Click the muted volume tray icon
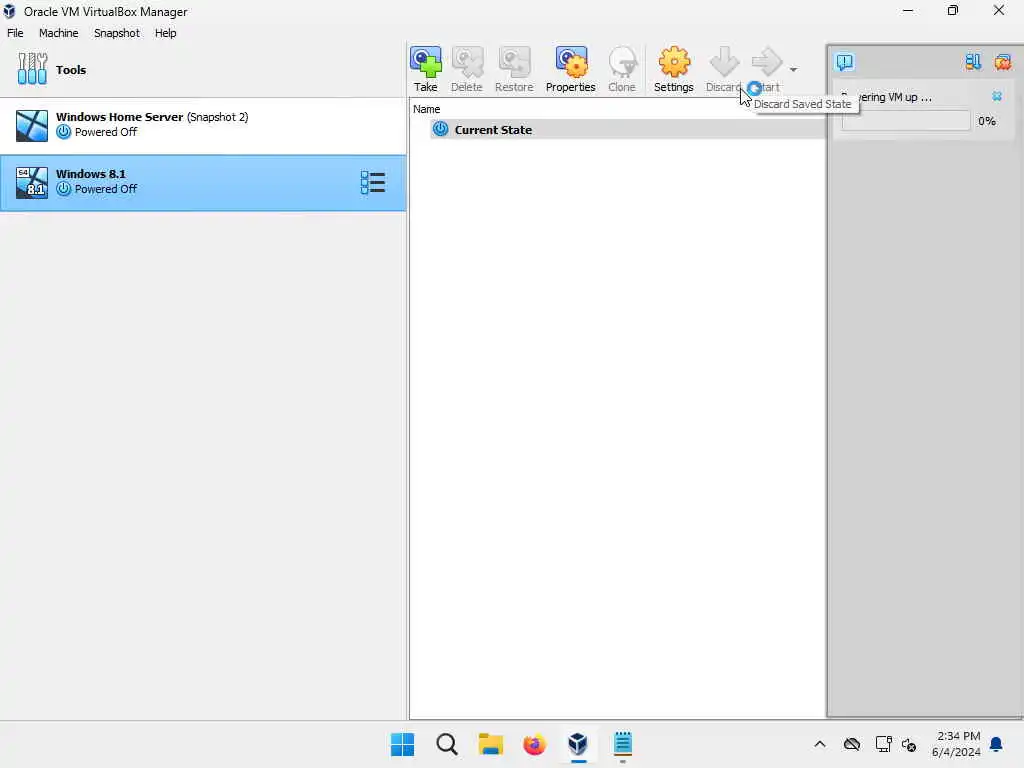Viewport: 1024px width, 768px height. 909,744
